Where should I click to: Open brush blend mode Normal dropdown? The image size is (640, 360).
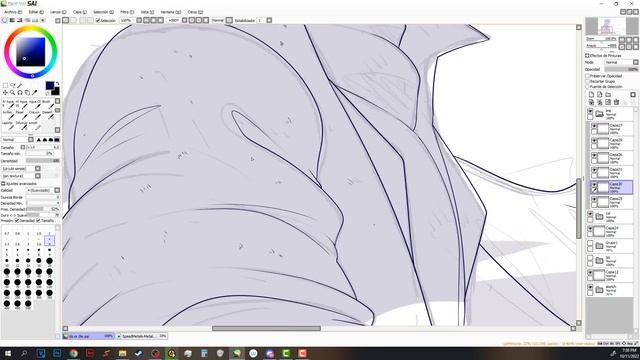(18, 140)
